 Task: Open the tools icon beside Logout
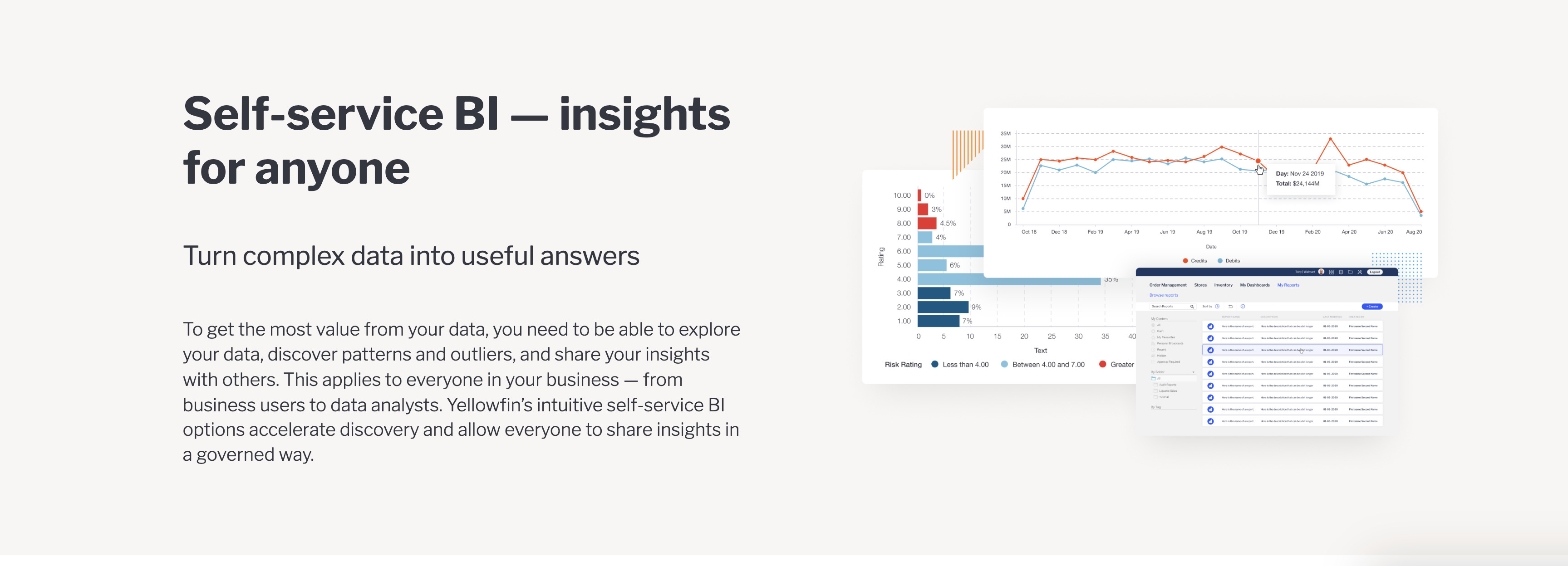(x=1360, y=272)
